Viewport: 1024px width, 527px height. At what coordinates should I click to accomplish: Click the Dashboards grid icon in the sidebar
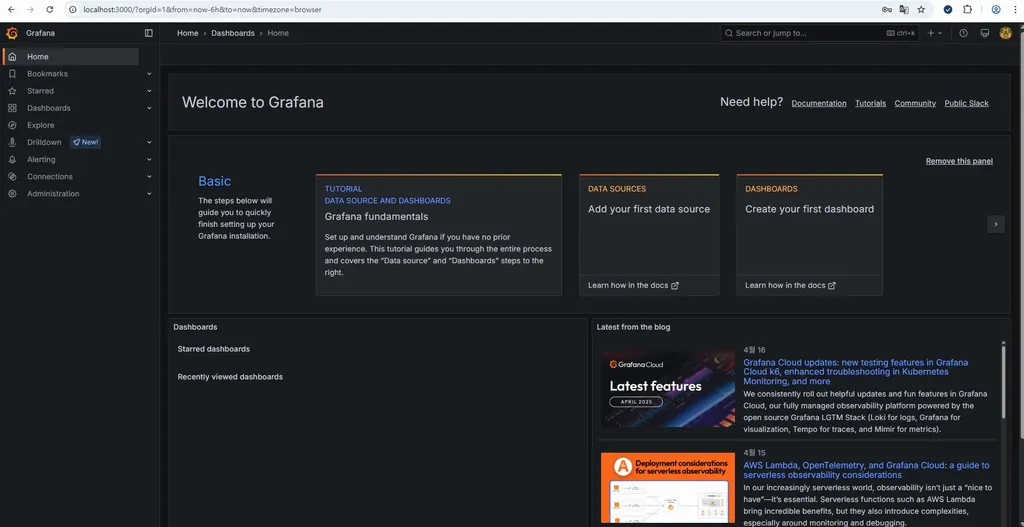click(x=12, y=108)
